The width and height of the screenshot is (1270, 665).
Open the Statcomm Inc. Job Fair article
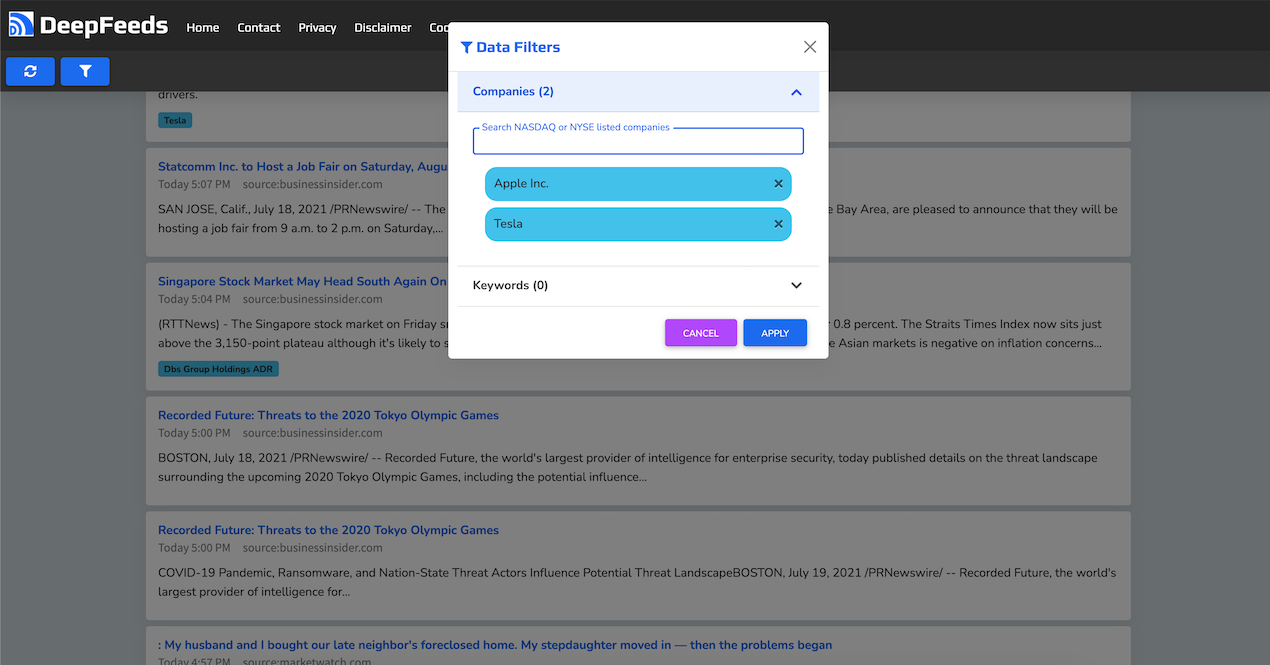point(303,167)
